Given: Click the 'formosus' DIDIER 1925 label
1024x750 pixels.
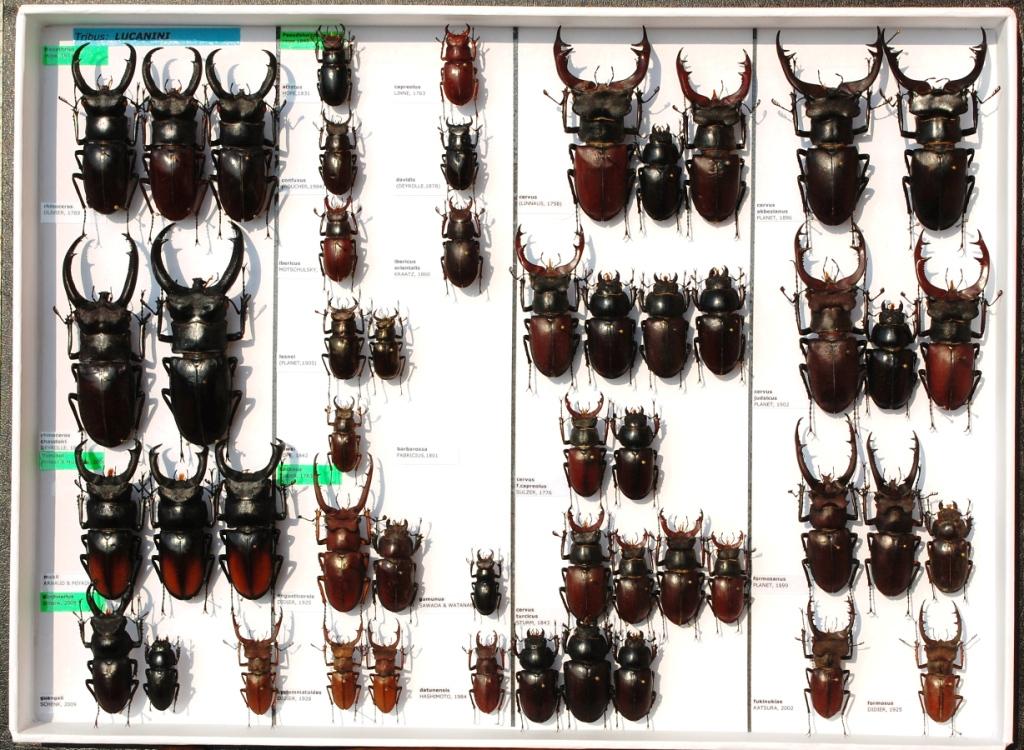Looking at the screenshot, I should [x=886, y=706].
